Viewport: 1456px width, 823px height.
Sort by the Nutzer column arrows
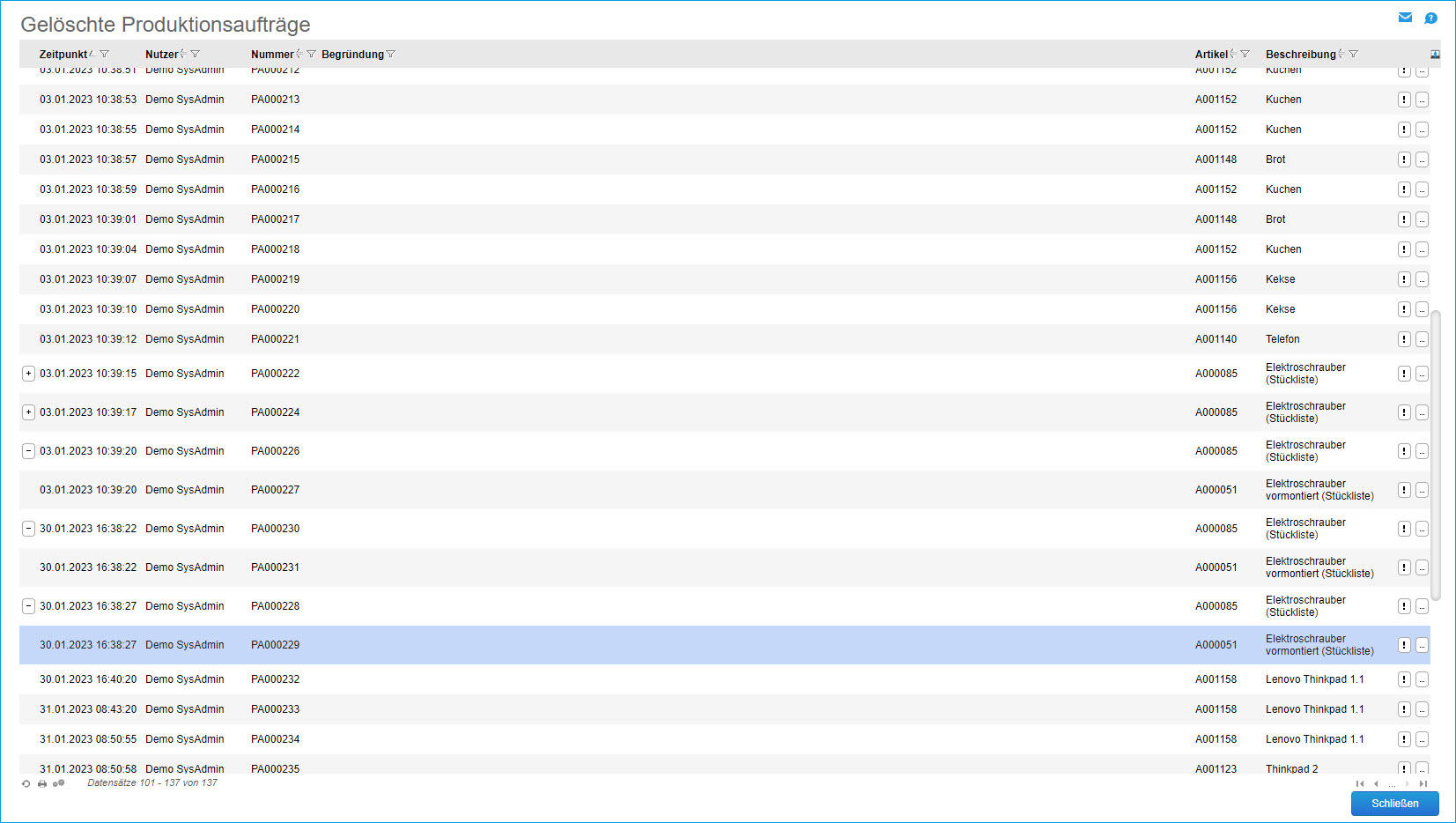182,54
